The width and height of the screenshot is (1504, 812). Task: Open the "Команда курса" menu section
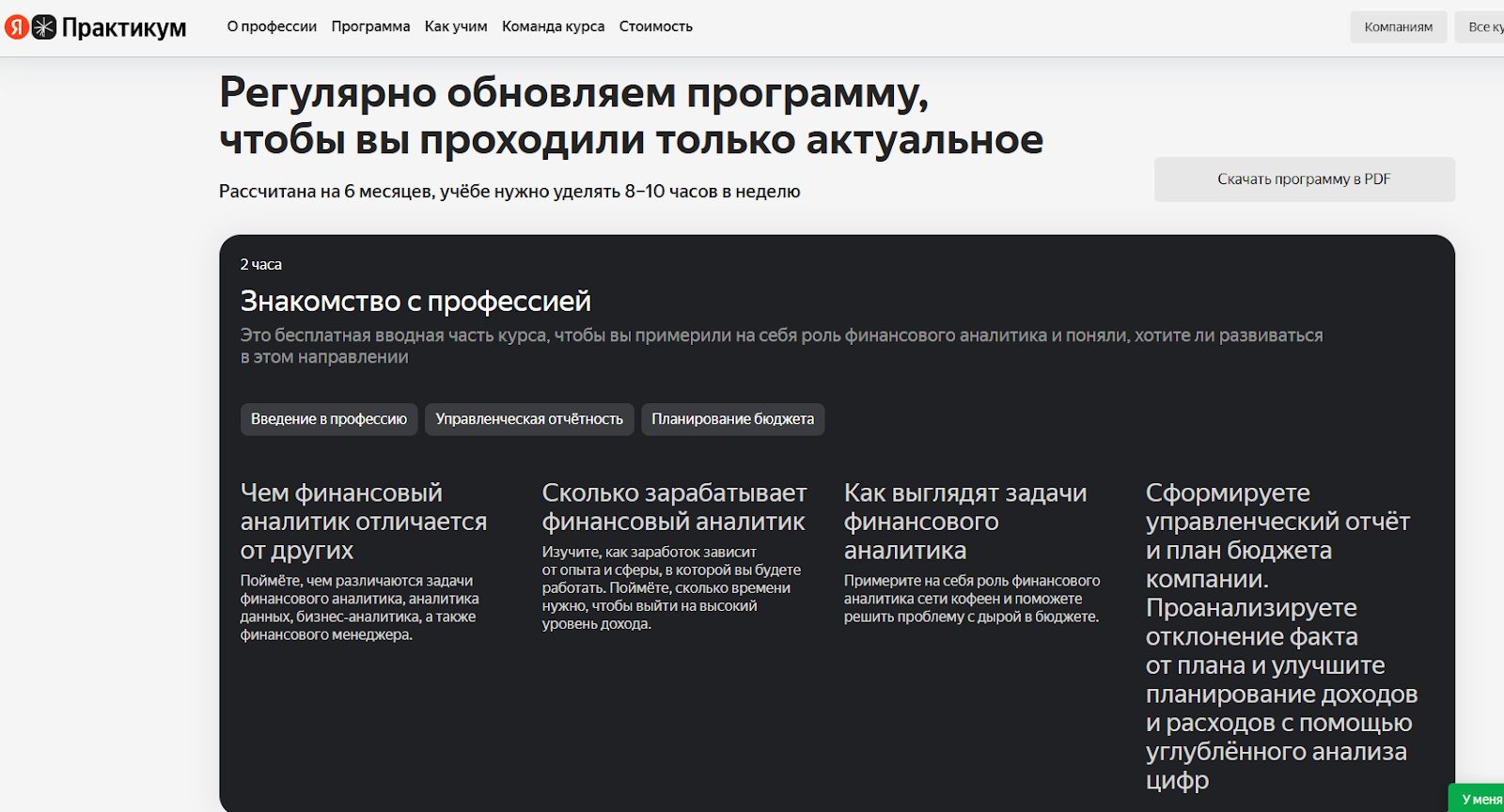tap(553, 26)
